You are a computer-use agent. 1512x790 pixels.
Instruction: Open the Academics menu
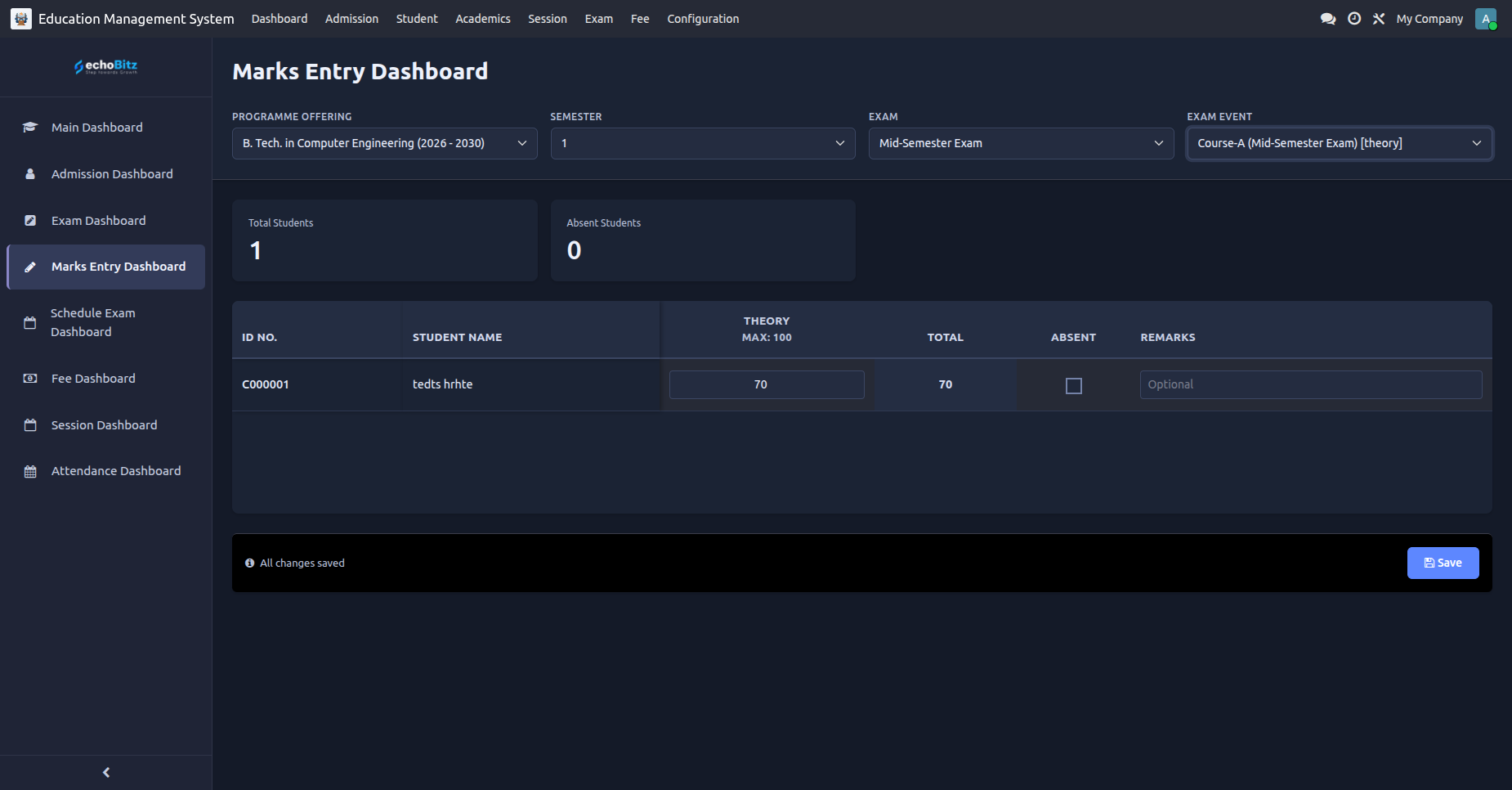(x=483, y=19)
